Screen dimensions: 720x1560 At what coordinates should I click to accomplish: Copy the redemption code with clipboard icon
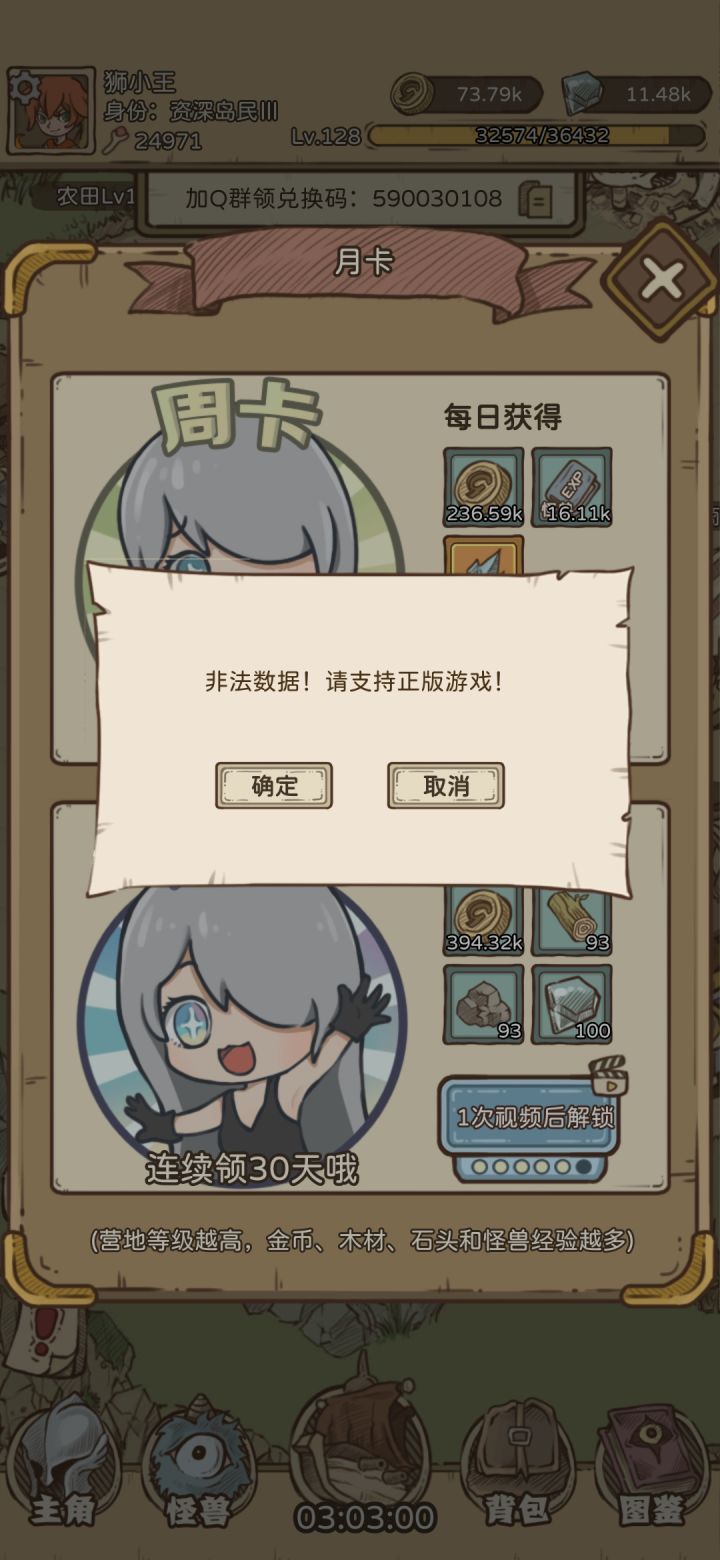click(x=536, y=199)
